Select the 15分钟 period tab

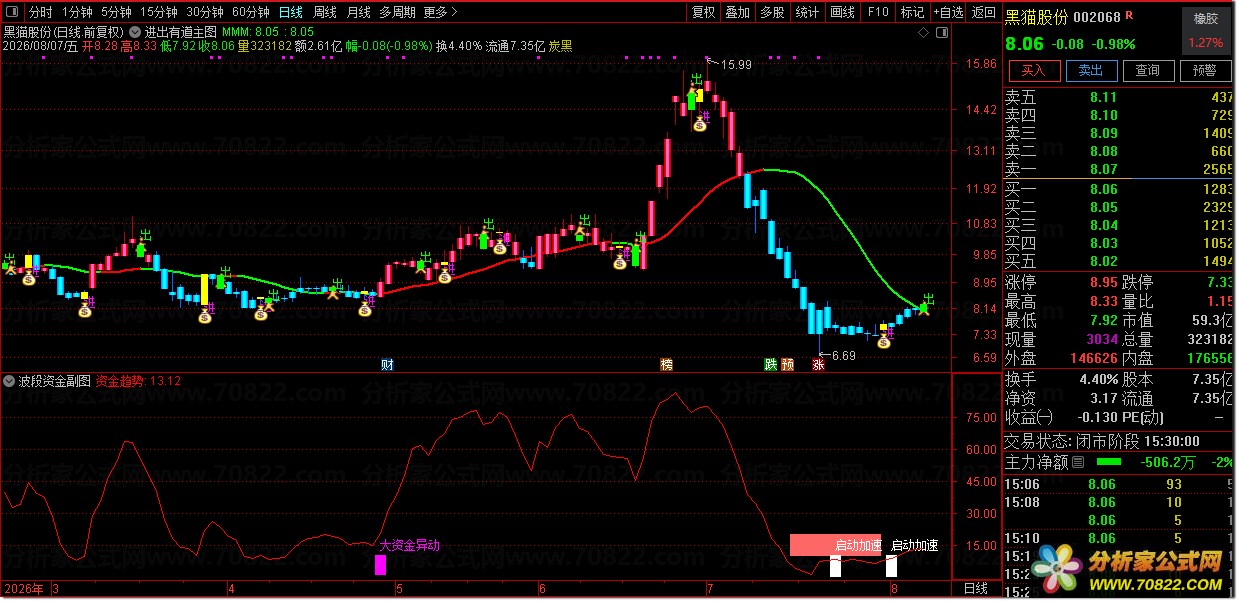click(x=159, y=12)
